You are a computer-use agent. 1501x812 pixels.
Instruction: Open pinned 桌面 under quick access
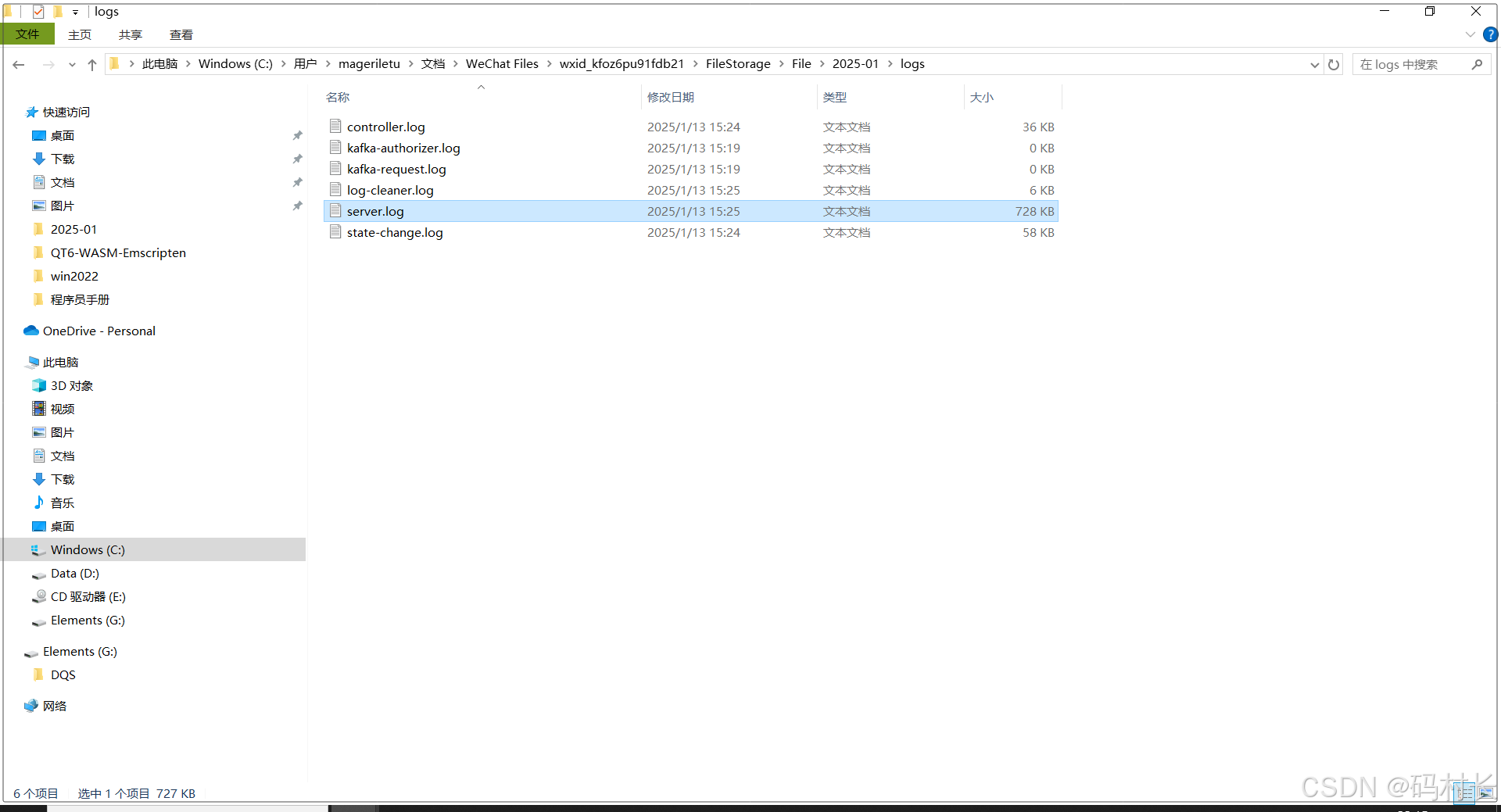63,135
